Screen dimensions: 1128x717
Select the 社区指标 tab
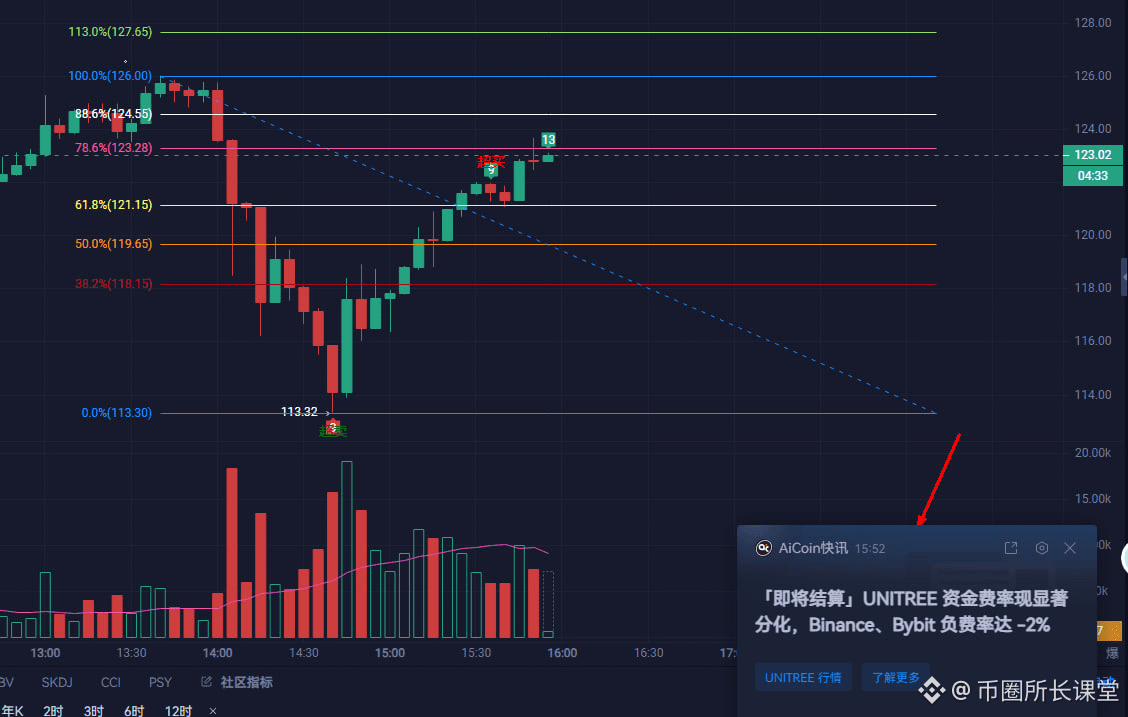[246, 682]
